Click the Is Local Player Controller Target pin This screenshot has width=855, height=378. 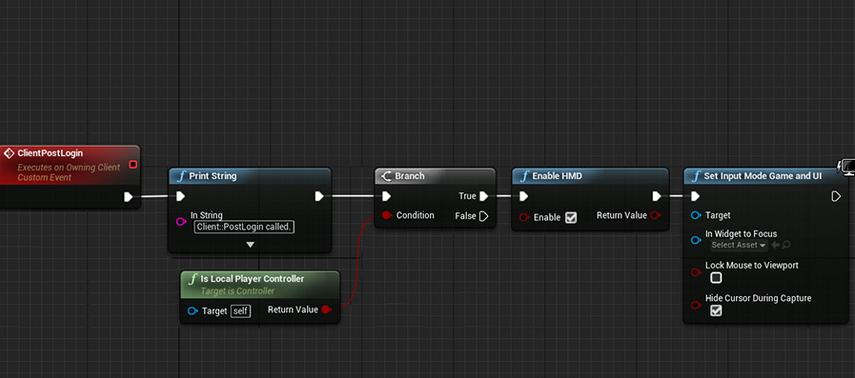192,311
